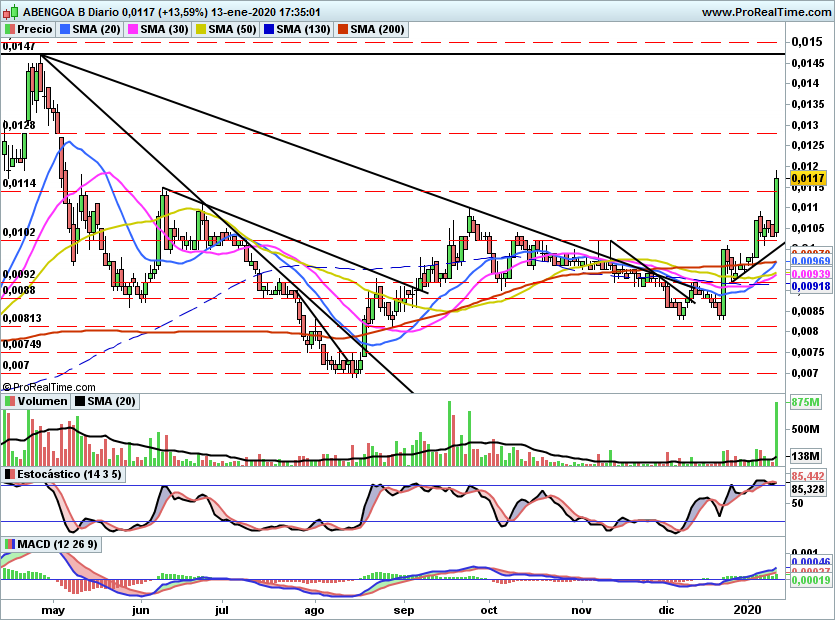Click the ProRealTime.com copyright watermark

tap(49, 386)
